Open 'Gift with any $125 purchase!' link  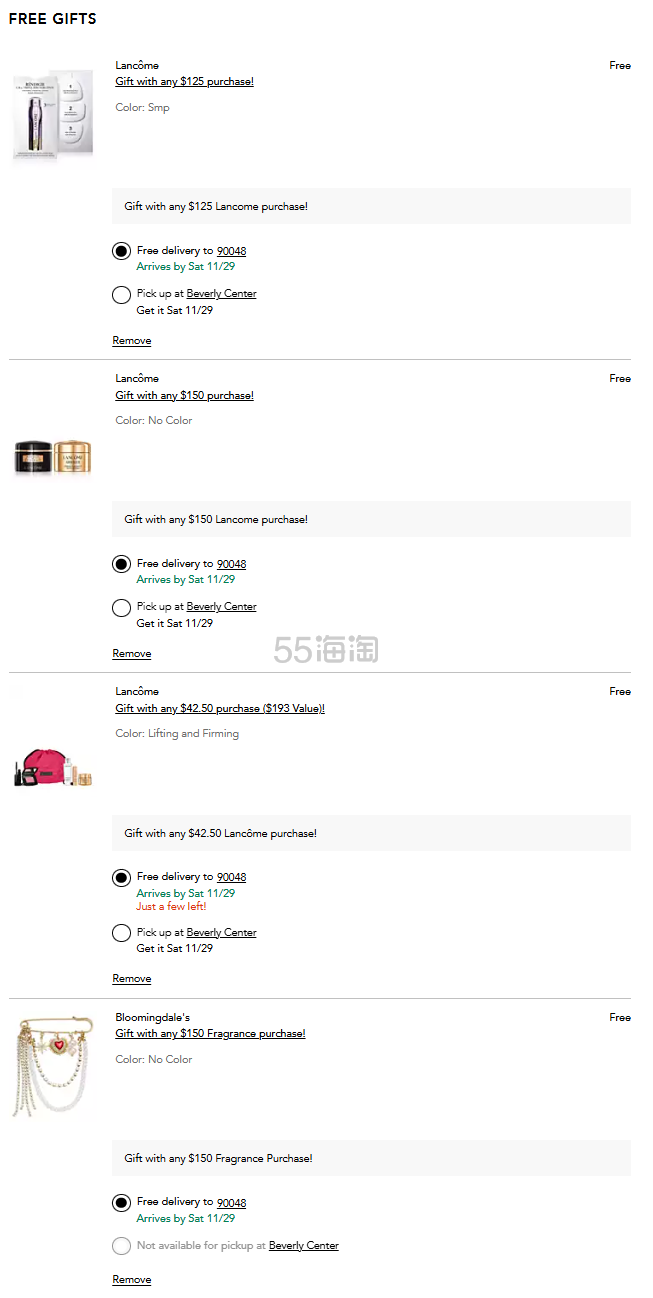click(x=184, y=82)
